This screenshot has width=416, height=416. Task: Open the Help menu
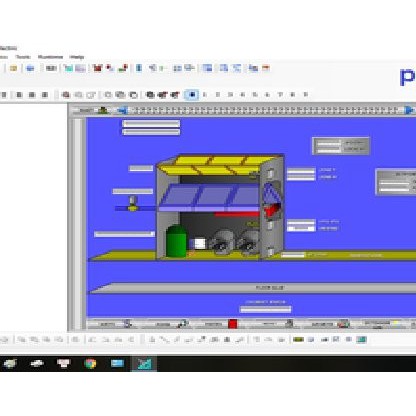(77, 57)
